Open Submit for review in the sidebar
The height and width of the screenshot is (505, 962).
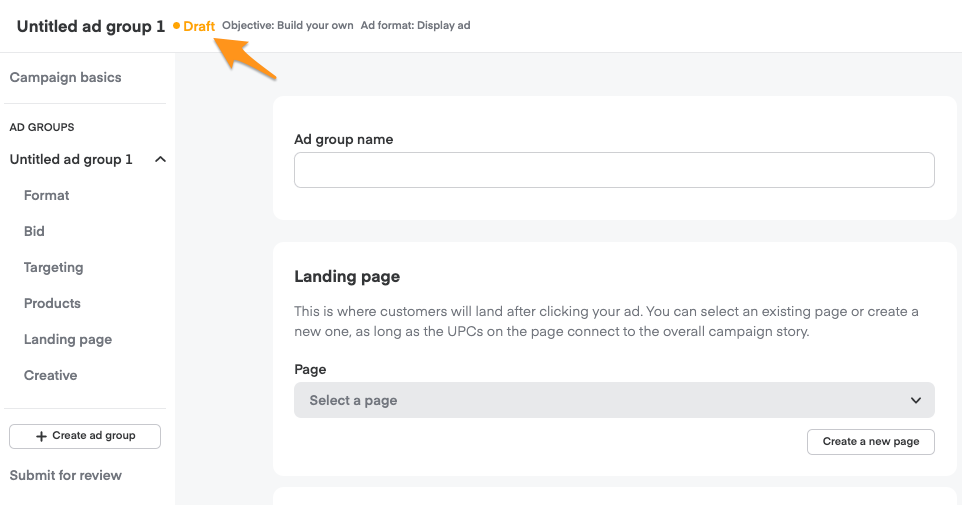(66, 475)
